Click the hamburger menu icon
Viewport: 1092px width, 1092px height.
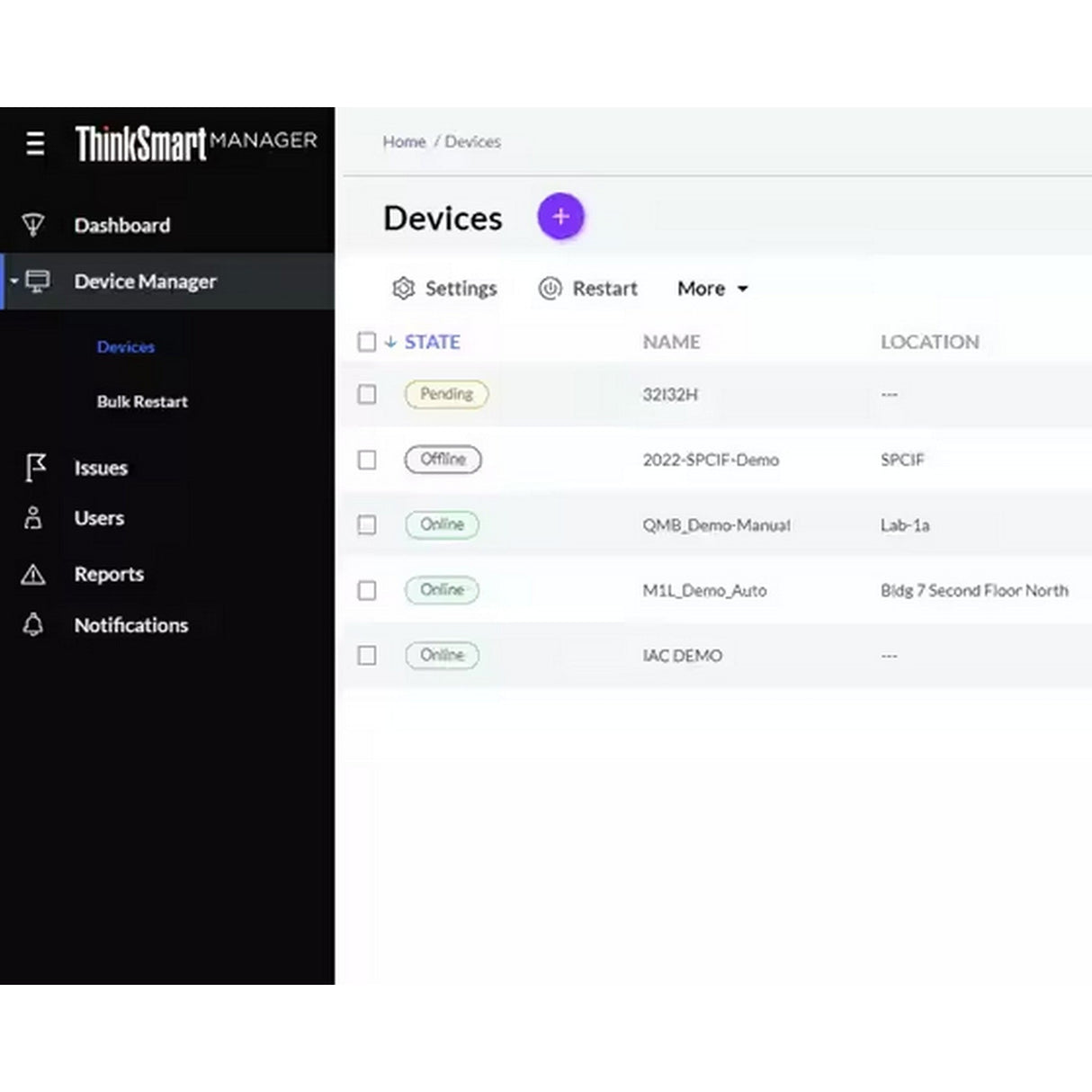(34, 144)
